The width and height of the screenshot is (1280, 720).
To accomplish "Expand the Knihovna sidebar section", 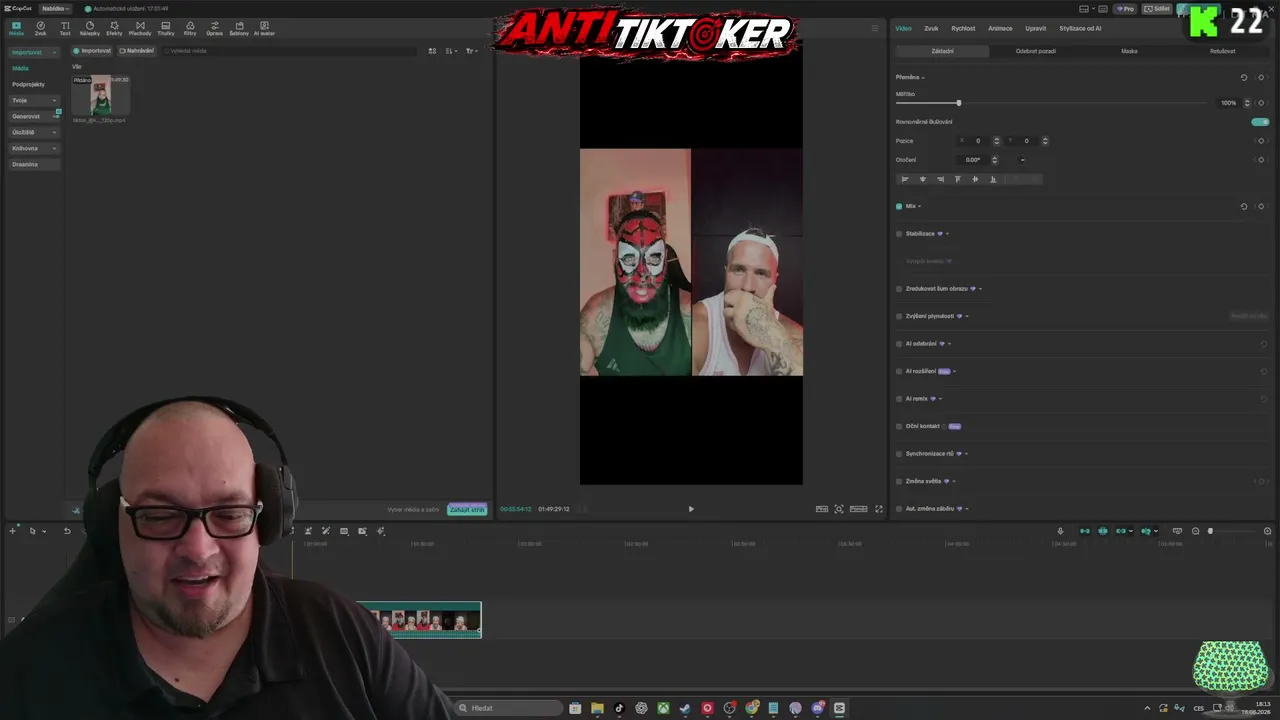I will point(34,148).
